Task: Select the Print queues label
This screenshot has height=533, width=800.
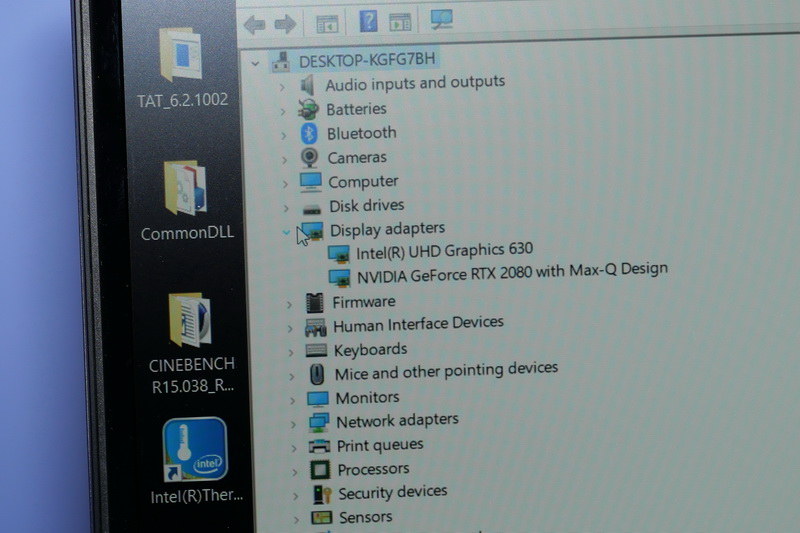Action: click(x=380, y=445)
